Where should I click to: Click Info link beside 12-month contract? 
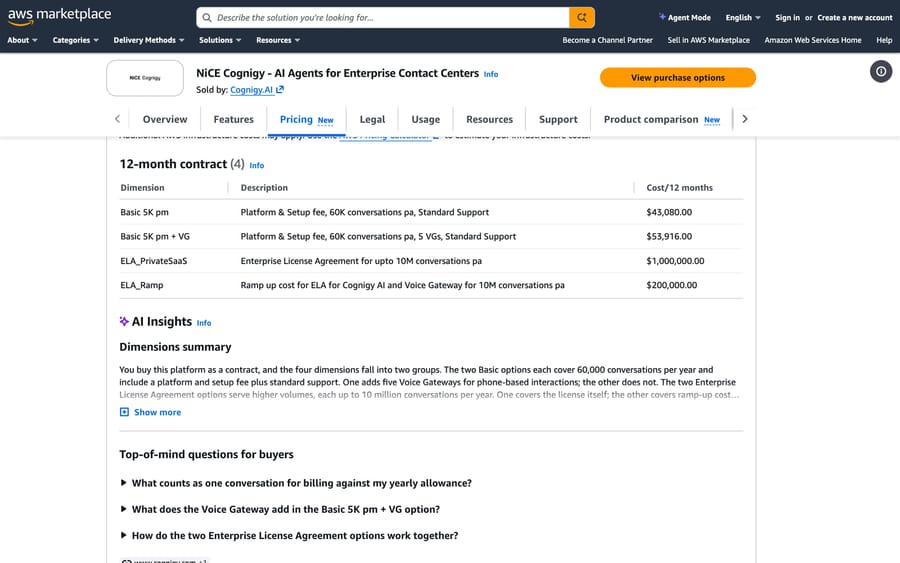coord(257,165)
